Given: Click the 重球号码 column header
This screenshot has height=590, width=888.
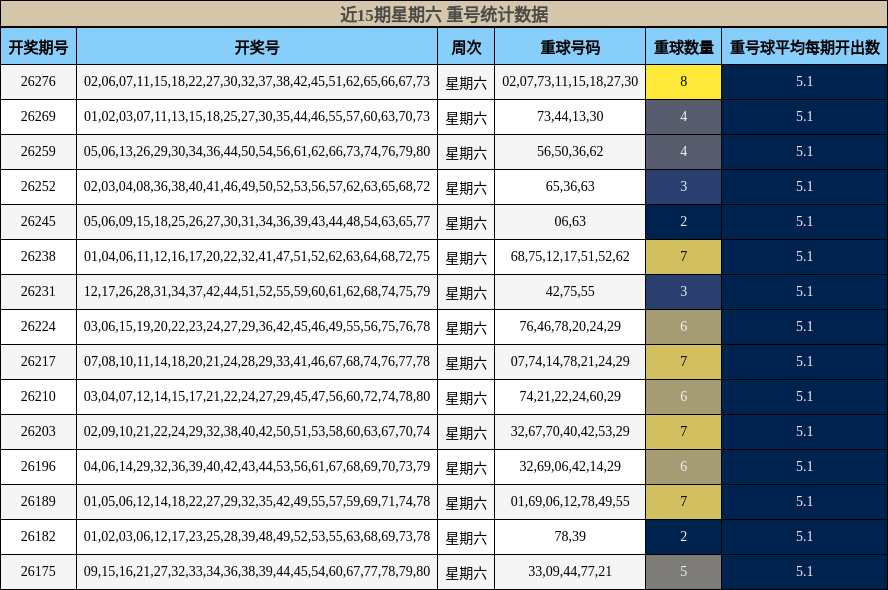Looking at the screenshot, I should (x=570, y=47).
